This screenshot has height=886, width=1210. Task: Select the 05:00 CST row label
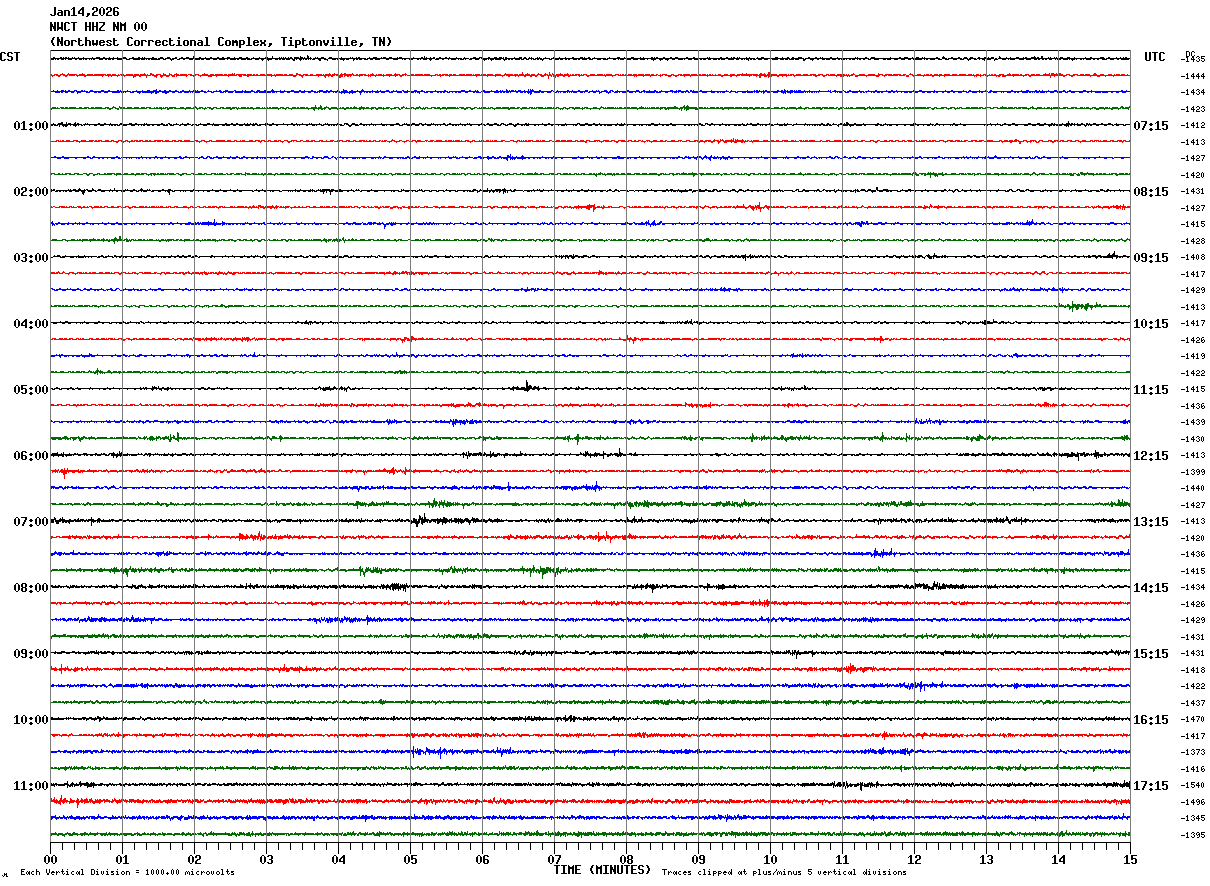[30, 390]
